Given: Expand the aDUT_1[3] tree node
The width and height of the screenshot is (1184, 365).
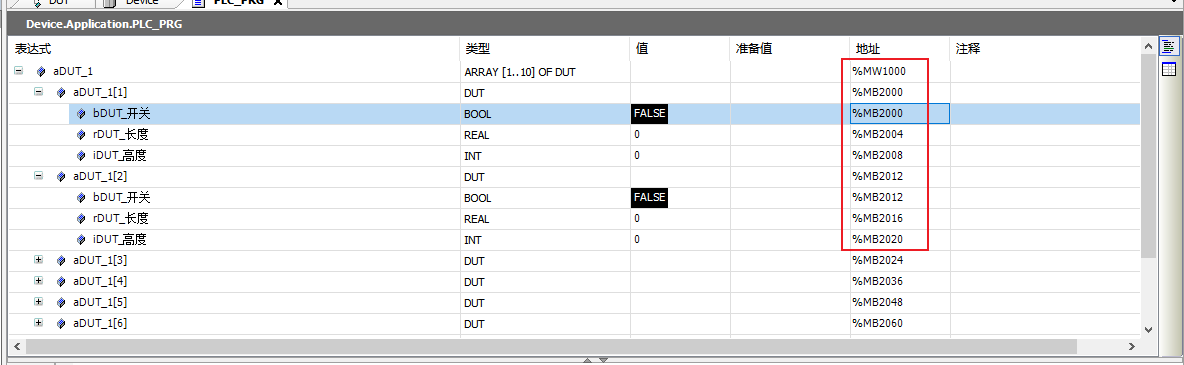Looking at the screenshot, I should (39, 260).
